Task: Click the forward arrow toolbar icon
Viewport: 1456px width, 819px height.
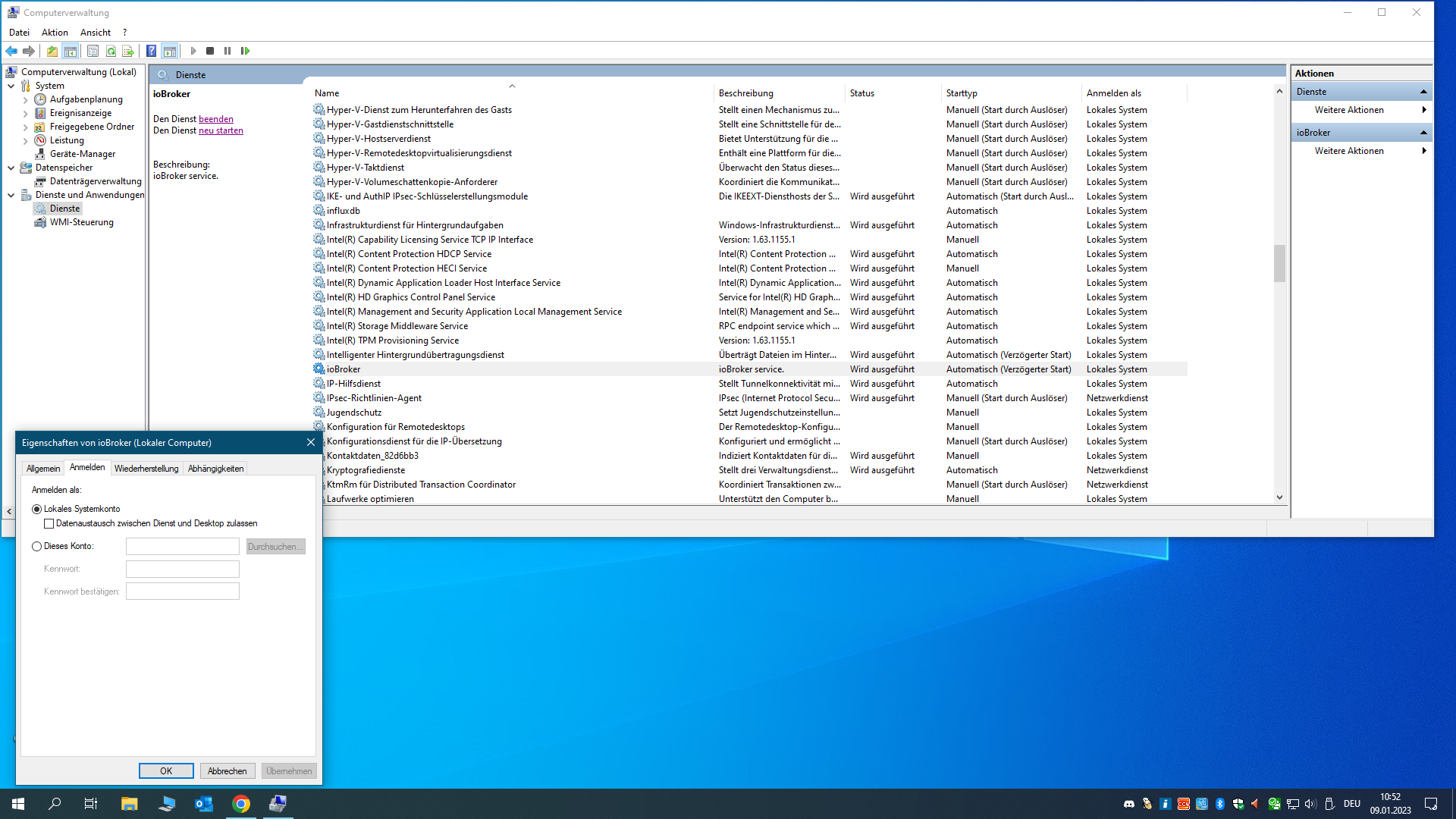Action: tap(29, 51)
